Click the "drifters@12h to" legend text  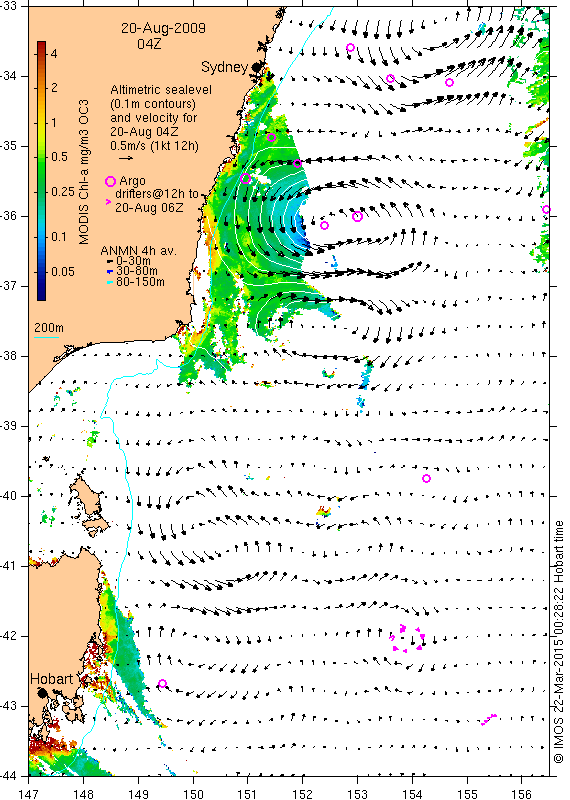[x=157, y=194]
